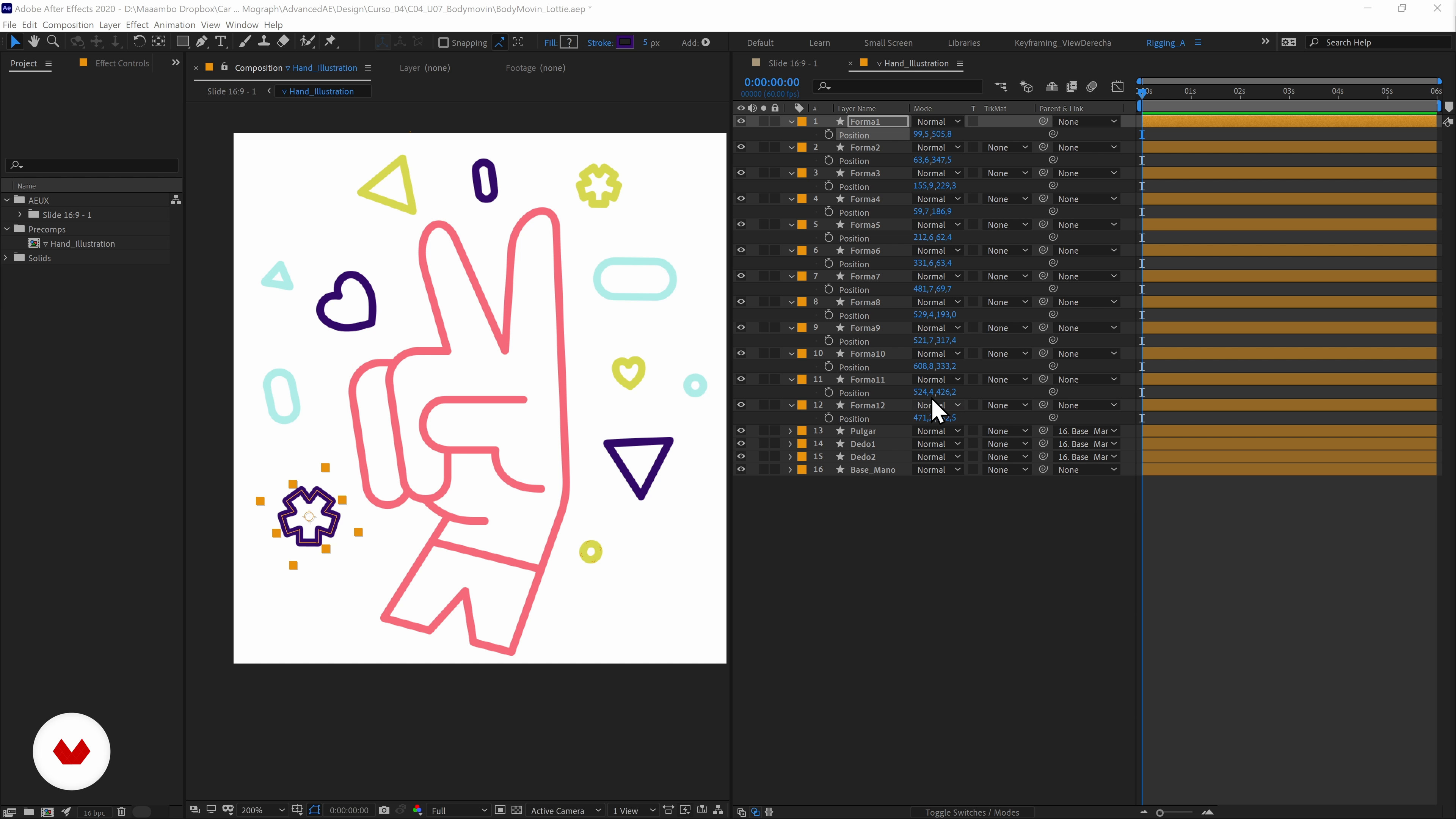Screen dimensions: 1456x819
Task: Select the Hand tool
Action: (34, 42)
